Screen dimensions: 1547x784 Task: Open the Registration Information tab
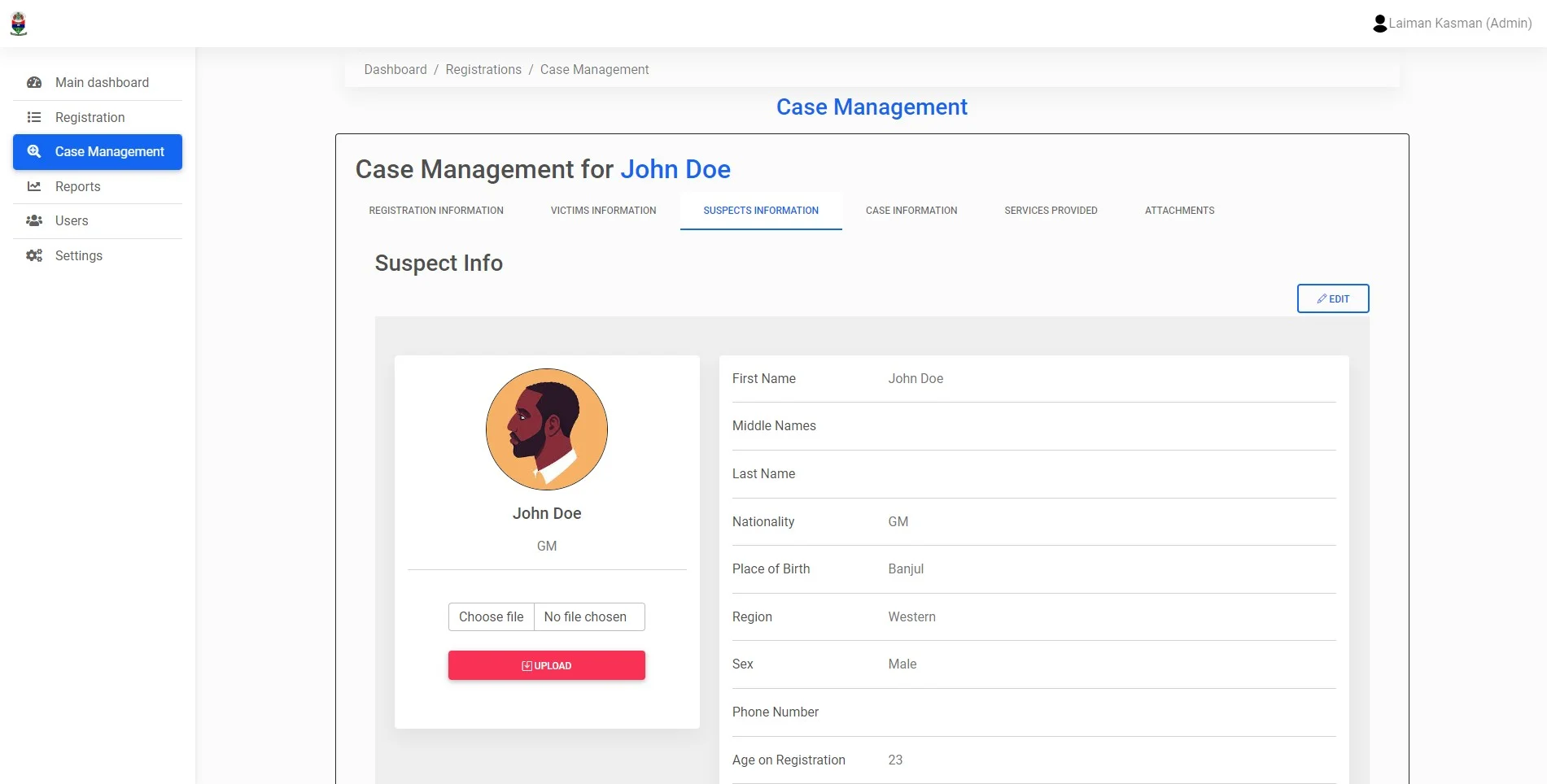pyautogui.click(x=436, y=211)
